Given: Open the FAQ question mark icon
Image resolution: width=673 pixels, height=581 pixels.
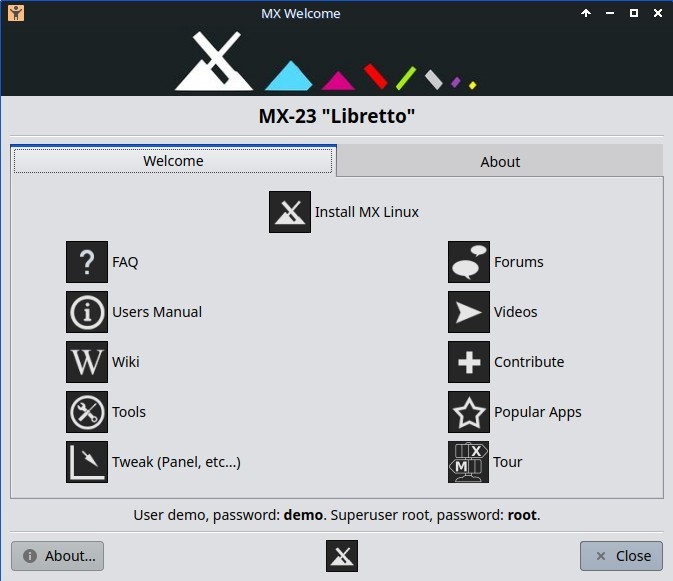Looking at the screenshot, I should click(x=87, y=262).
